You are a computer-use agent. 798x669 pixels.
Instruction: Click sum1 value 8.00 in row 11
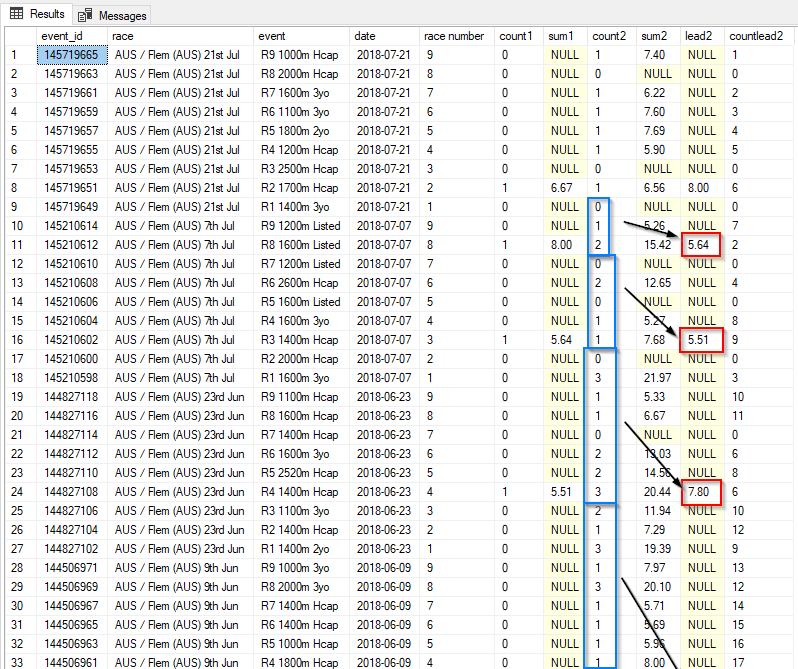(x=565, y=245)
